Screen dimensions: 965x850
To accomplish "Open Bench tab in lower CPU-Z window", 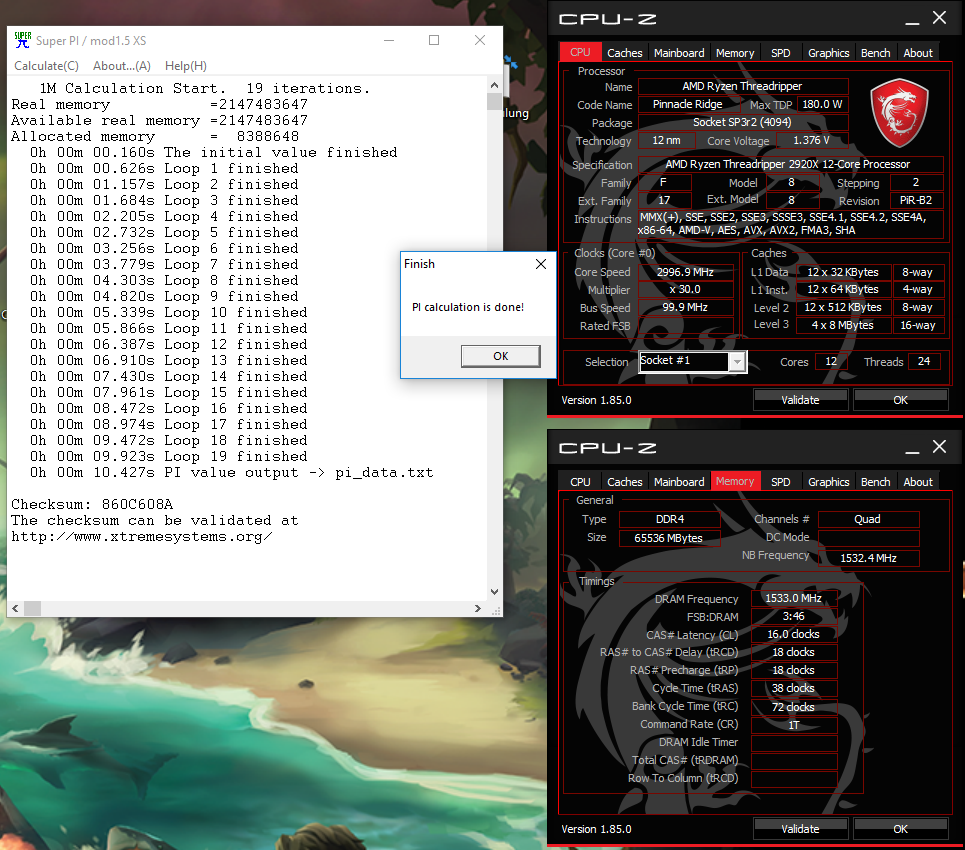I will [x=875, y=482].
